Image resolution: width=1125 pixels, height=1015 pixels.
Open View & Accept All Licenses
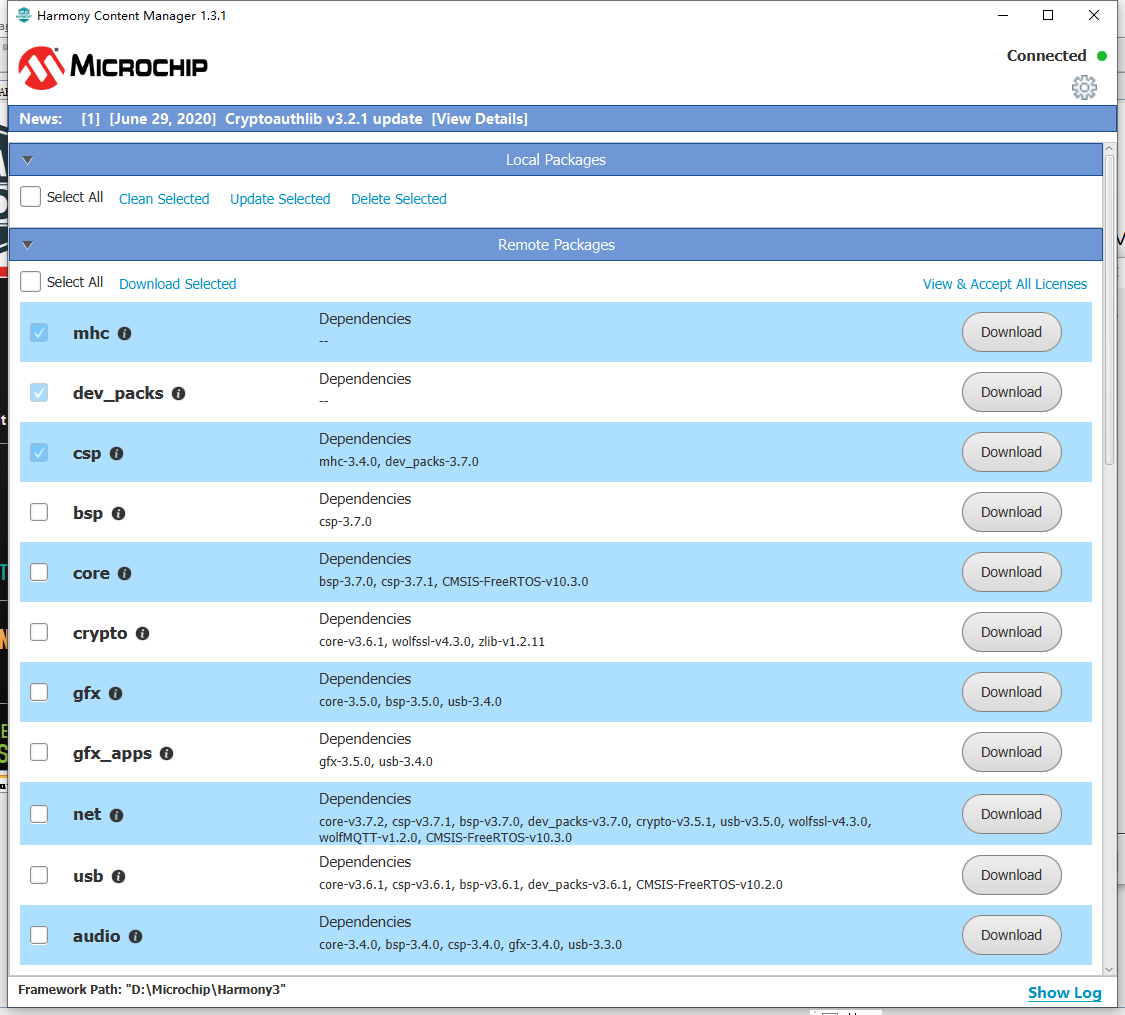(x=1004, y=284)
